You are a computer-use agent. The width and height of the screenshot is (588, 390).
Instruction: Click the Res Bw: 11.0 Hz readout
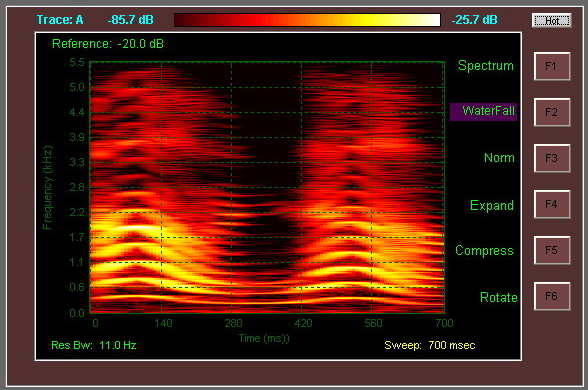pos(93,345)
